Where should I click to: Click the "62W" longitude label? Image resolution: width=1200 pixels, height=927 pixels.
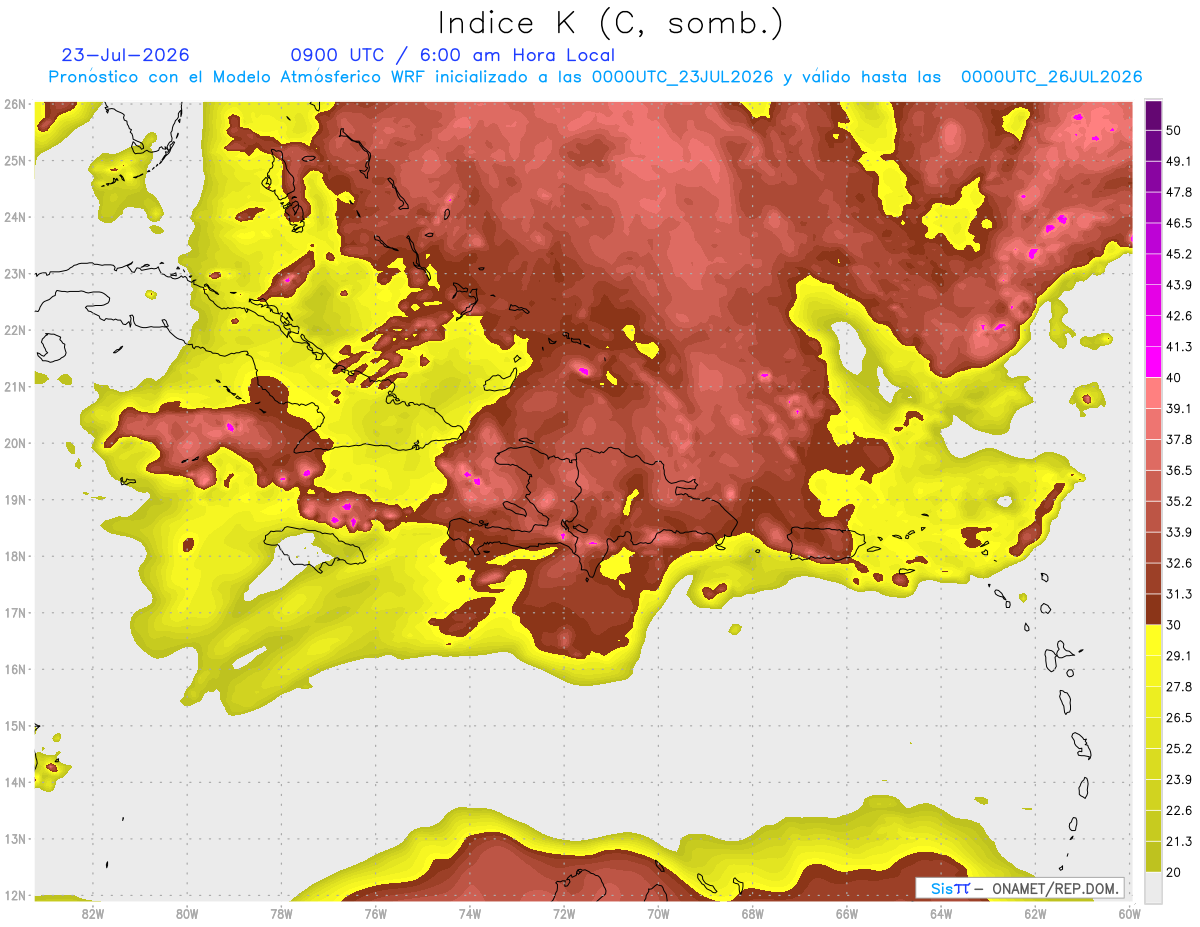[x=1035, y=912]
